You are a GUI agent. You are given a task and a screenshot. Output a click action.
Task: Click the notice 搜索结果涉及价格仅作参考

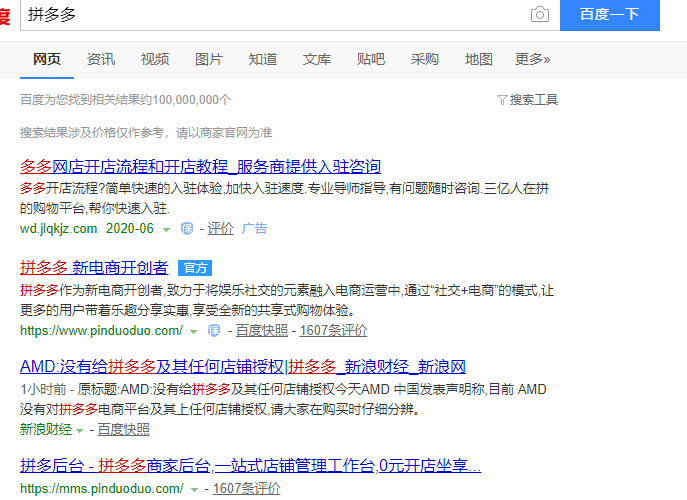tap(146, 133)
